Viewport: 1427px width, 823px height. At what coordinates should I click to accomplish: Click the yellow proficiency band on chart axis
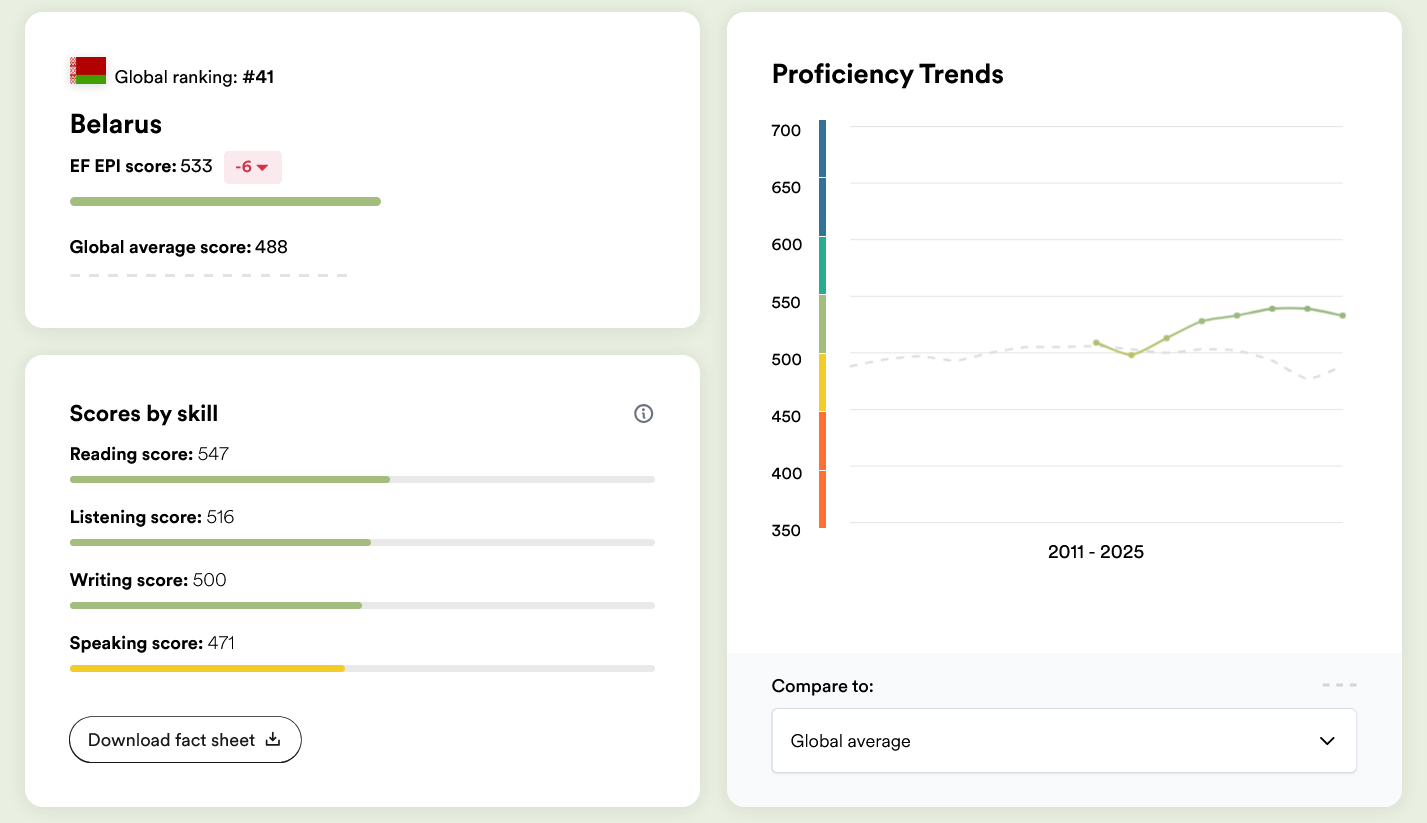pyautogui.click(x=822, y=382)
